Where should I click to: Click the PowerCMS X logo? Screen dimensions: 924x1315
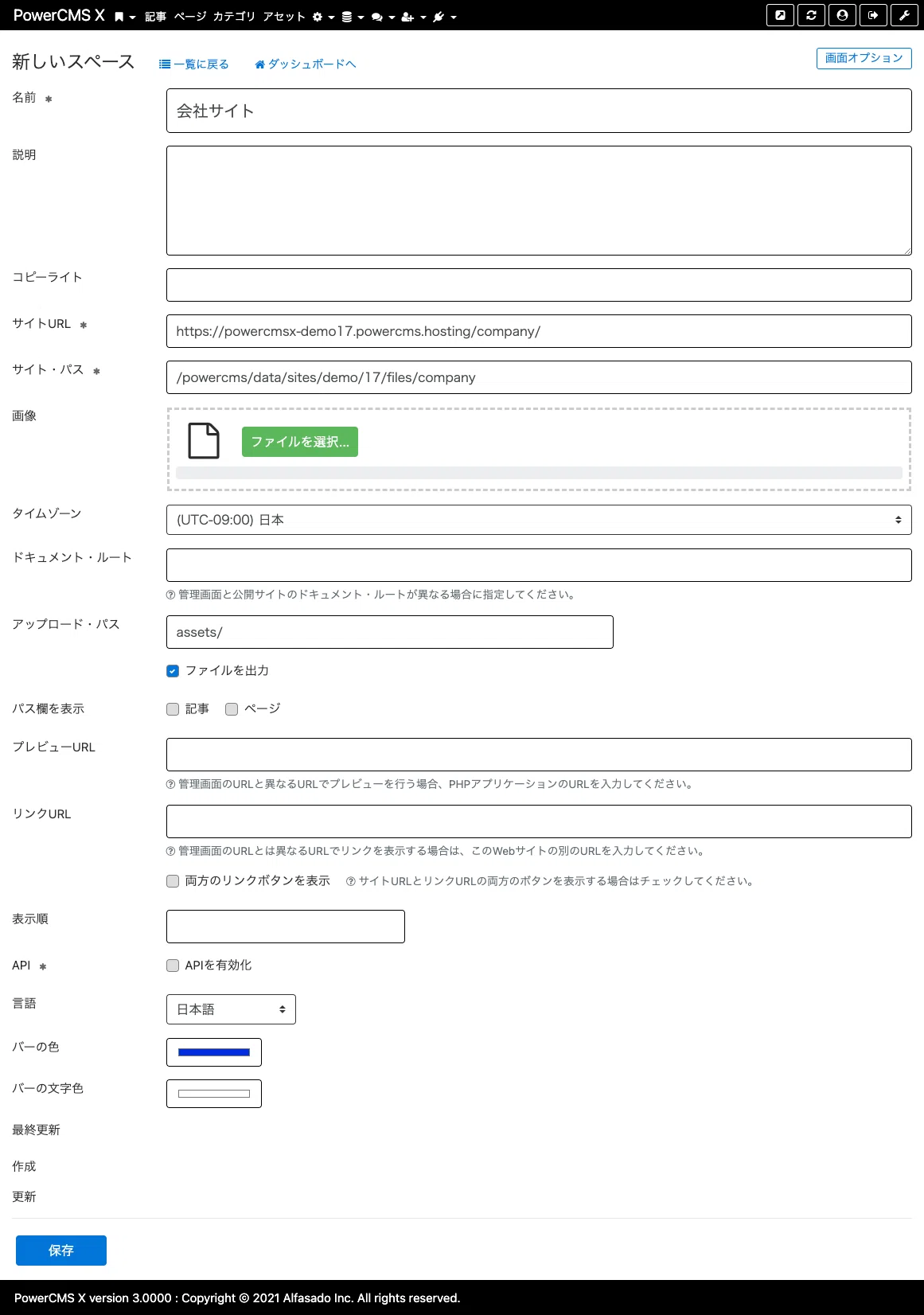[x=59, y=16]
